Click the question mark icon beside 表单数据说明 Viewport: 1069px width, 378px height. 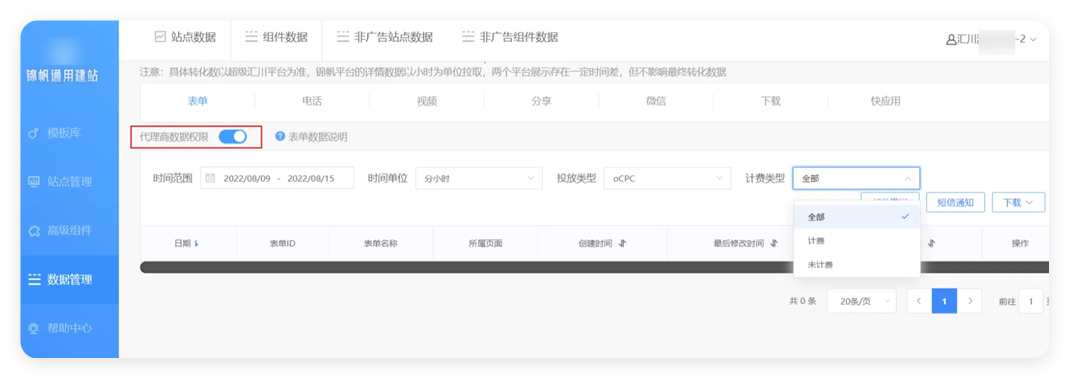click(x=280, y=136)
